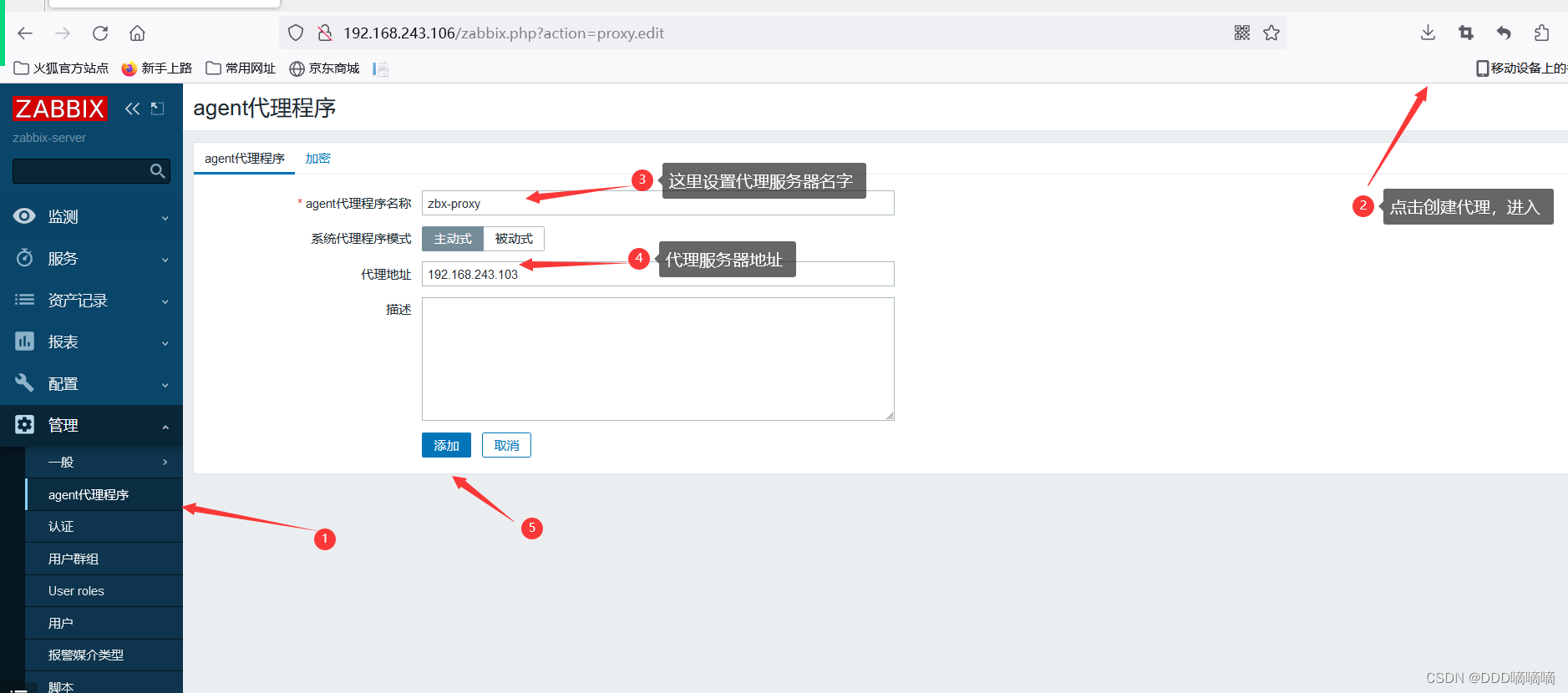This screenshot has height=693, width=1568.
Task: Open 认证 in the sidebar
Action: (104, 527)
